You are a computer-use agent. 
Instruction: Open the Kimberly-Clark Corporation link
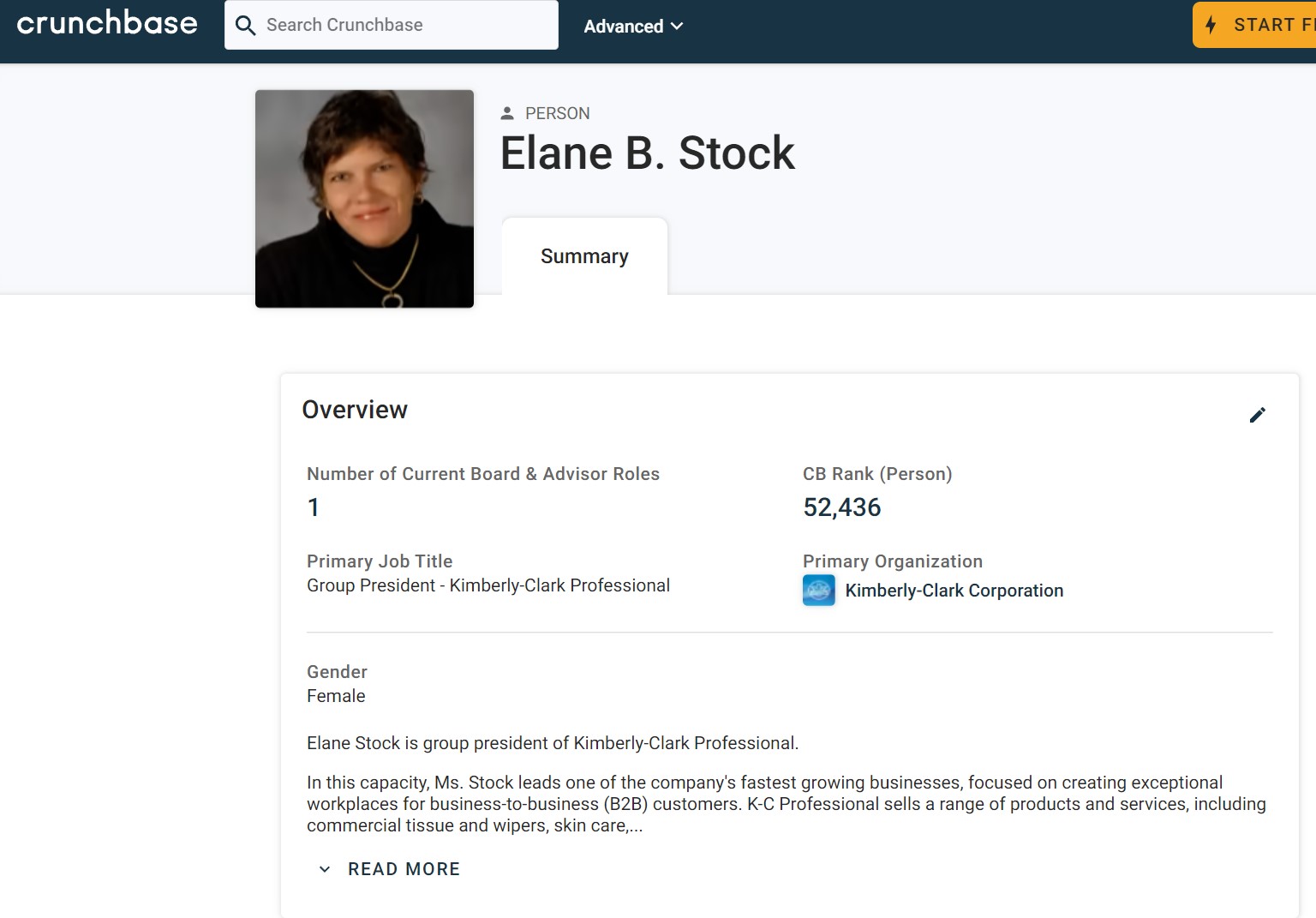coord(954,591)
